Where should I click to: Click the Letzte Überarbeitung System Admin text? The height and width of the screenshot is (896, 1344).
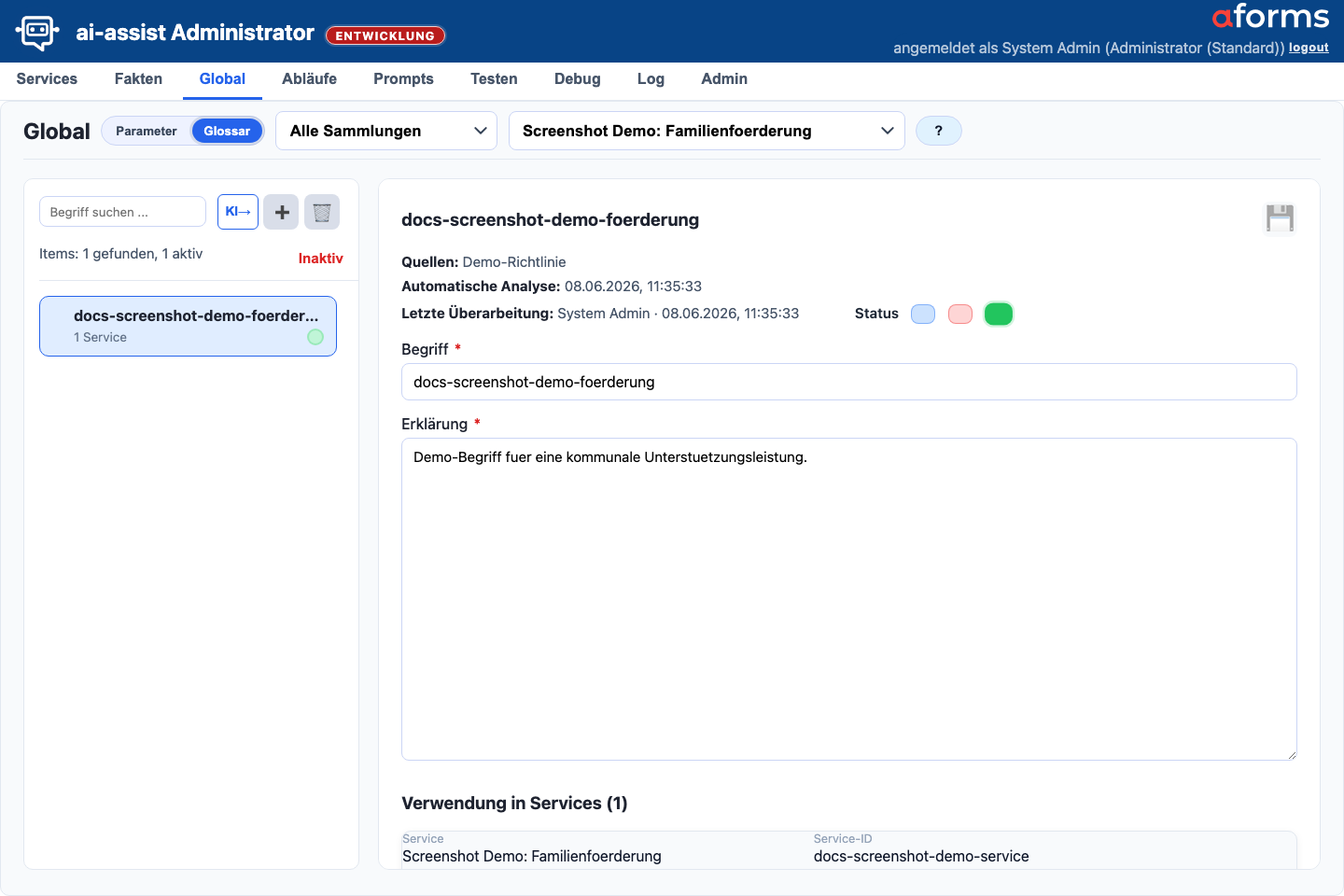pyautogui.click(x=600, y=314)
